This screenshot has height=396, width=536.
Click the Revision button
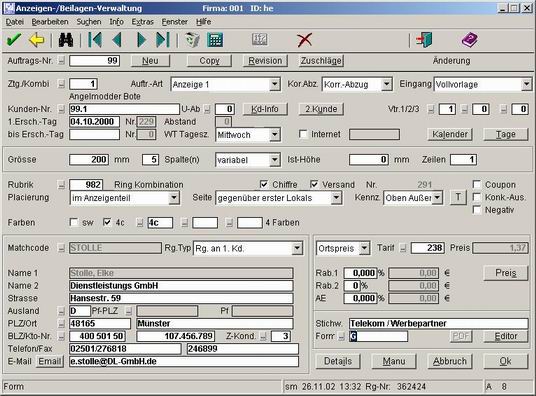pos(265,61)
